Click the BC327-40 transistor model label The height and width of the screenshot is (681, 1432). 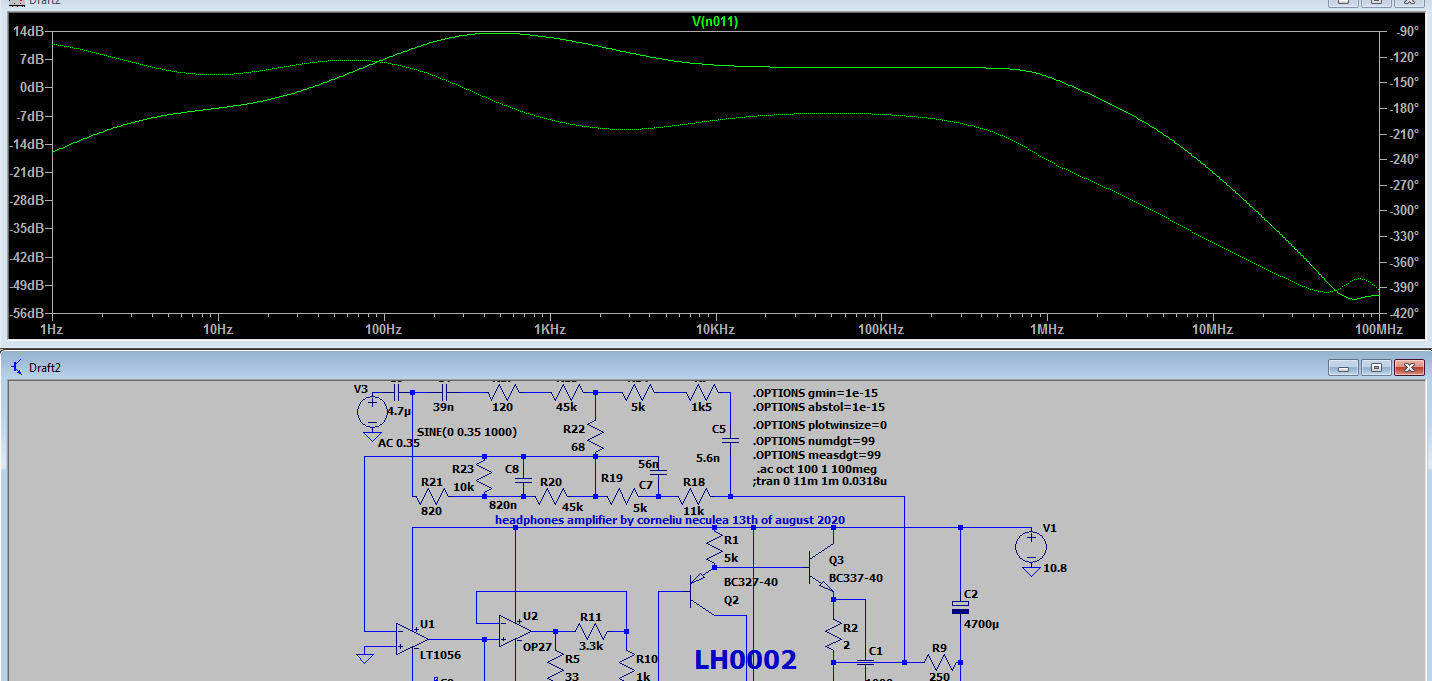tap(751, 581)
